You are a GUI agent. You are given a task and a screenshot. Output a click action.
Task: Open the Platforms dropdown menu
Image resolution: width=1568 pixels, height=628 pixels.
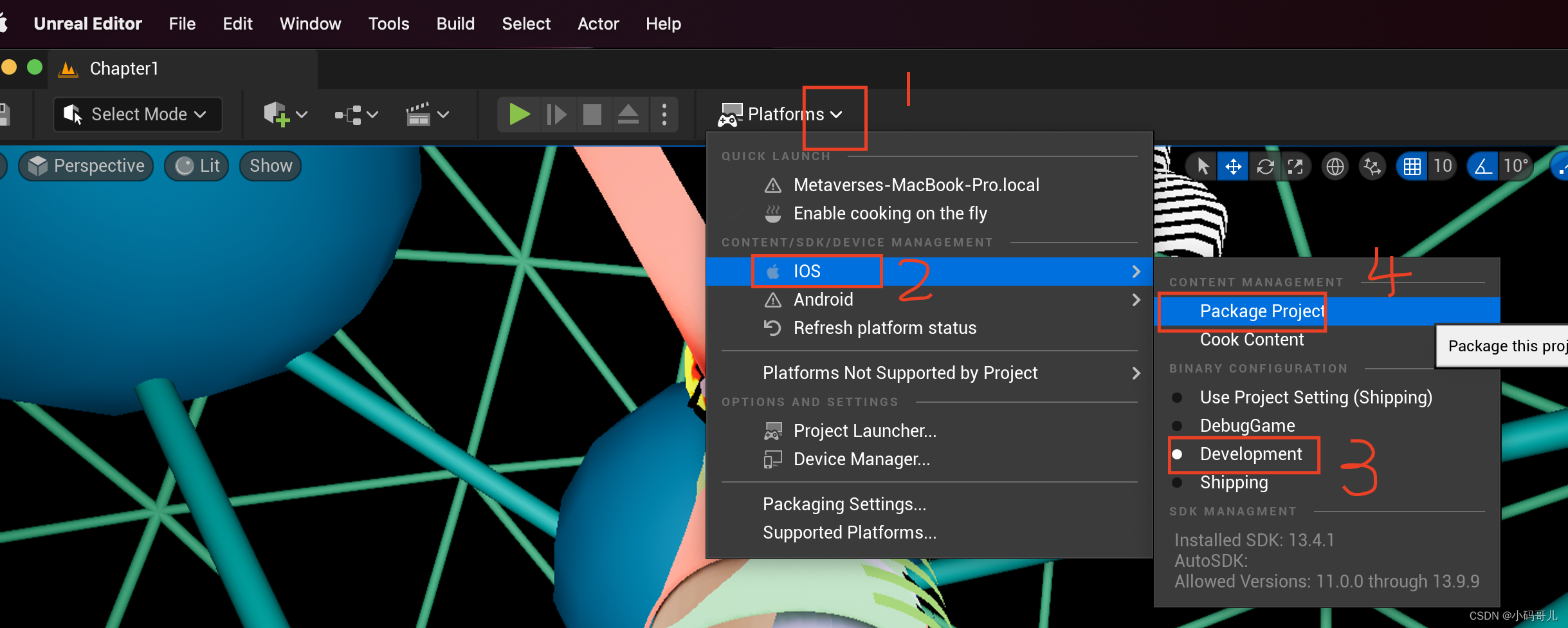pos(780,115)
